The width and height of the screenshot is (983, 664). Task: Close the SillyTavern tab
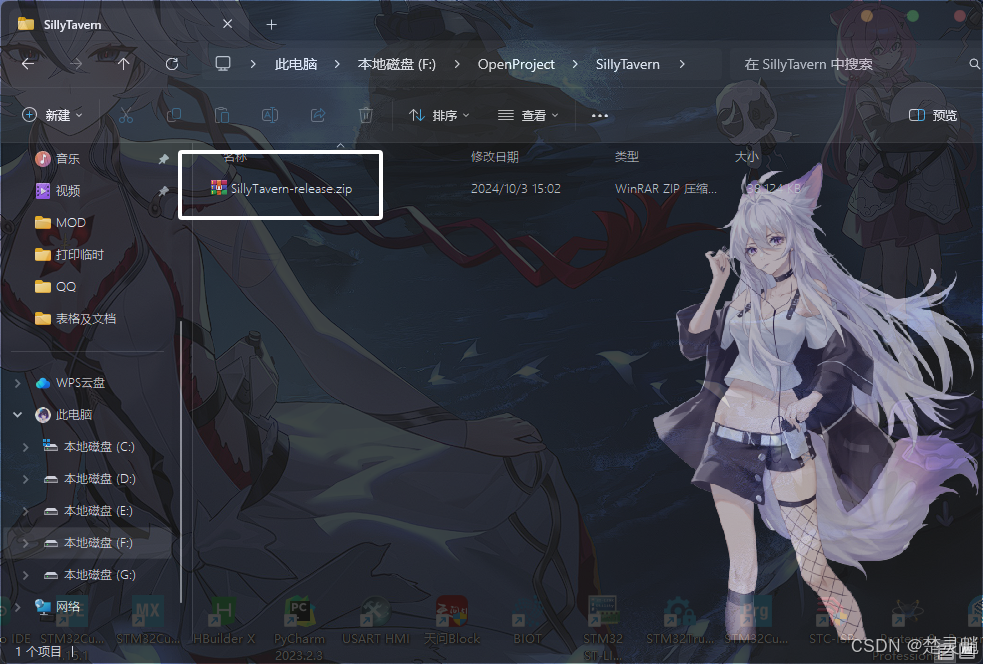point(228,24)
